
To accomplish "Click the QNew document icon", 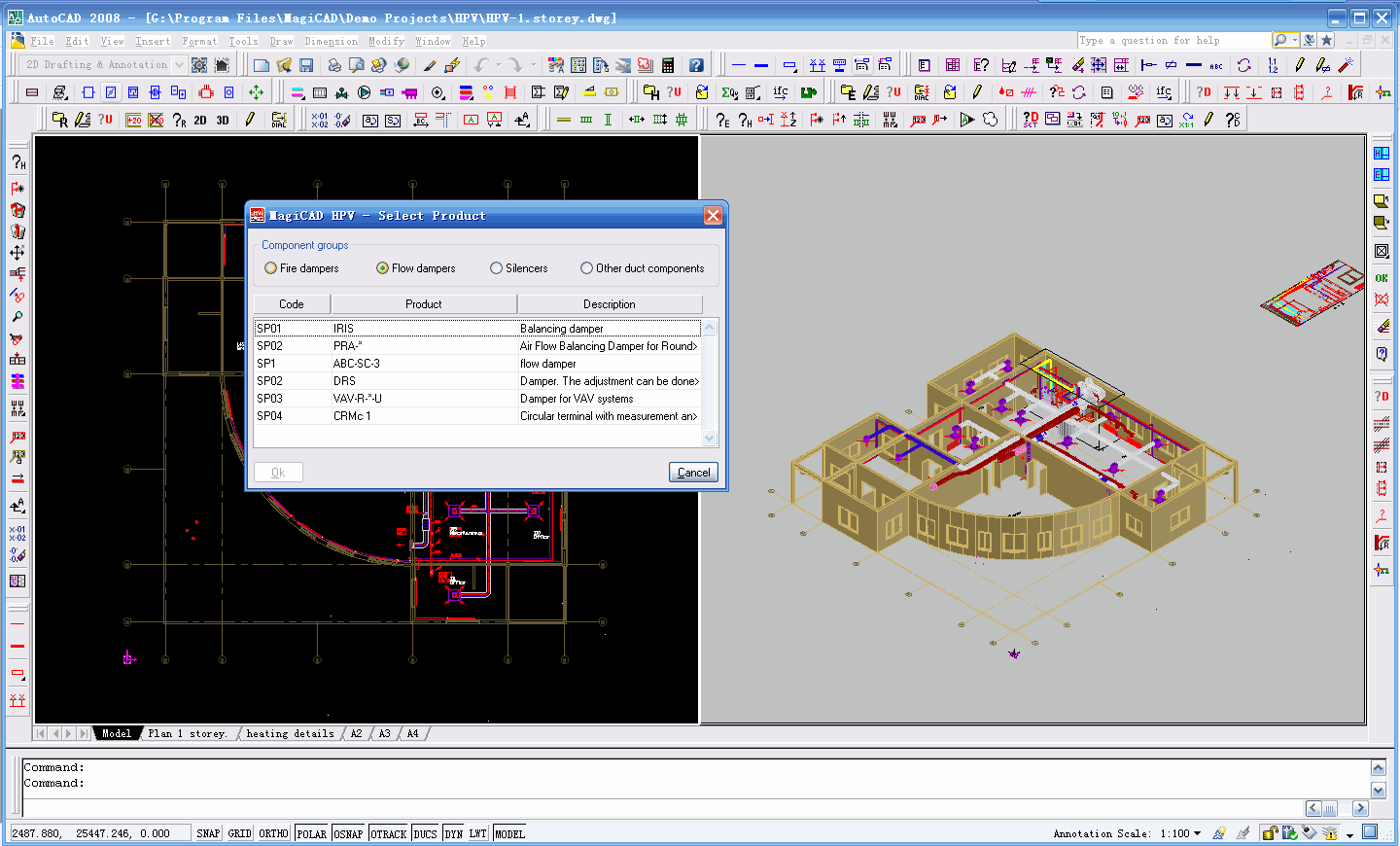I will (x=262, y=65).
